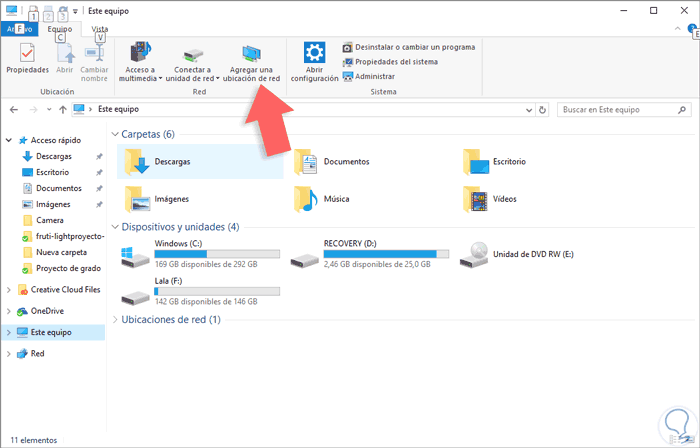Click the address bar Este equipo path

pos(118,109)
